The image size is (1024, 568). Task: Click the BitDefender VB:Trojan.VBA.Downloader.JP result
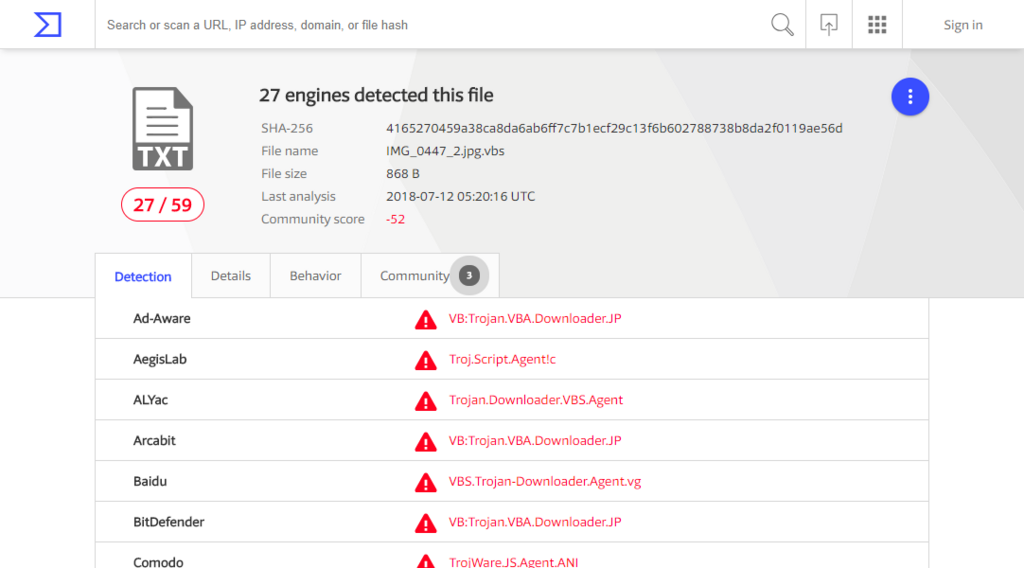535,522
